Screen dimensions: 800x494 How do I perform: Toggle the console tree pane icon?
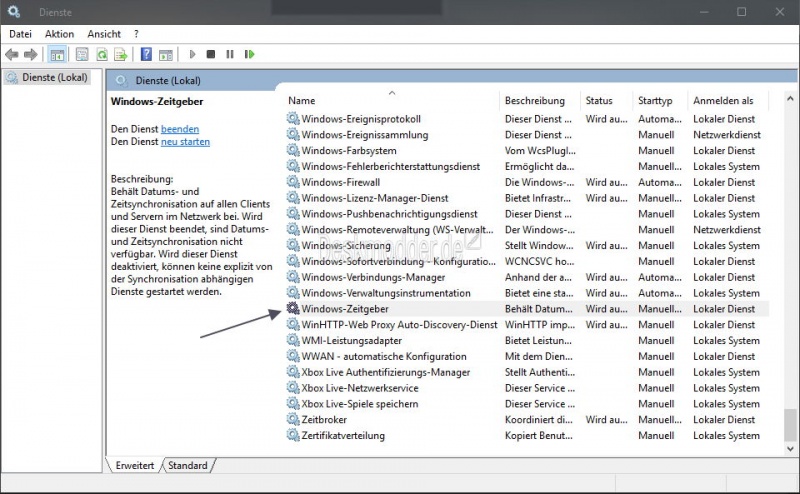coord(58,54)
